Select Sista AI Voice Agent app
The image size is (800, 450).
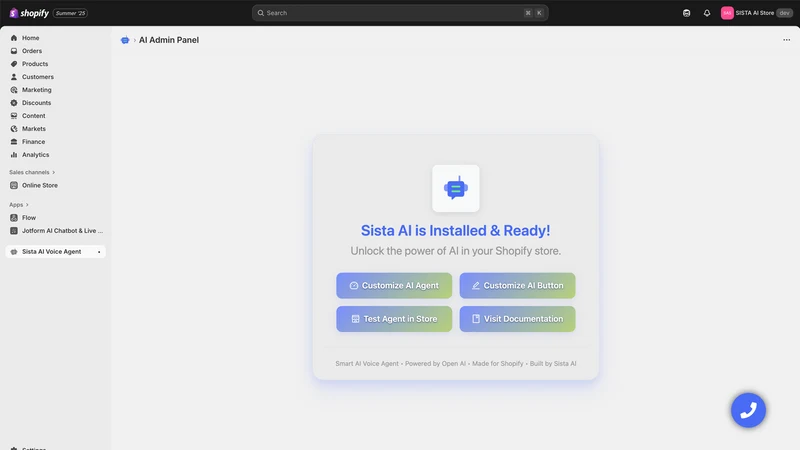coord(55,252)
